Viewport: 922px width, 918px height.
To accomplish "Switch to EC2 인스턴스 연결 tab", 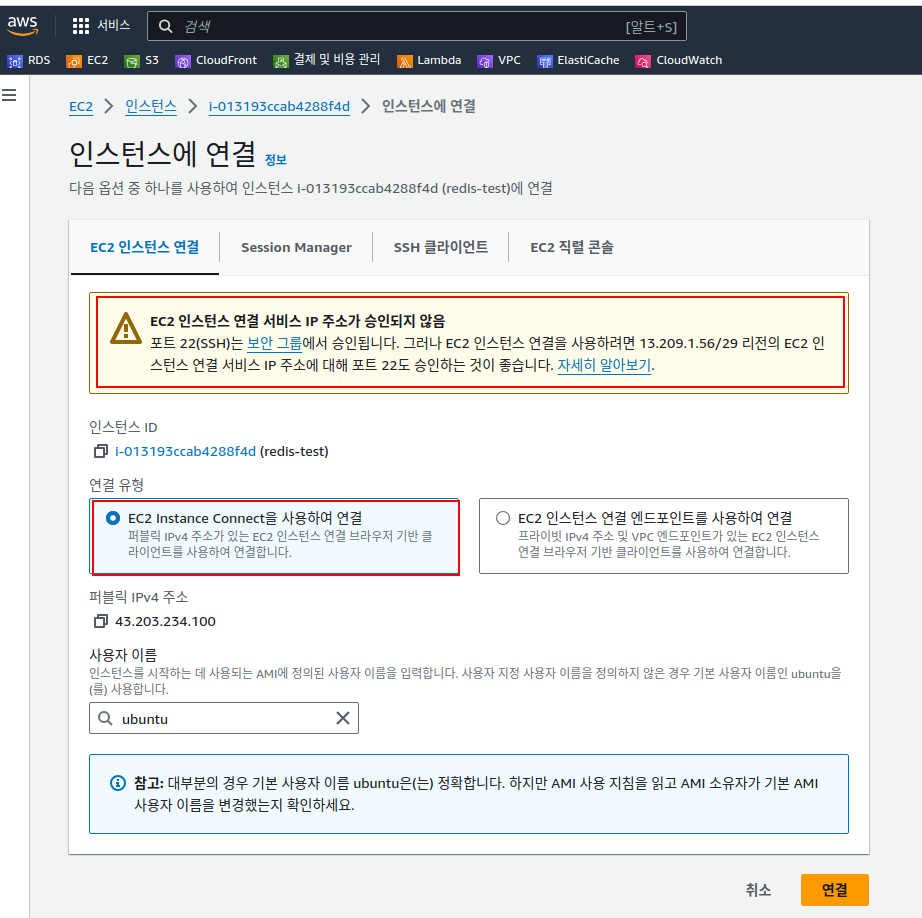I will (x=145, y=247).
